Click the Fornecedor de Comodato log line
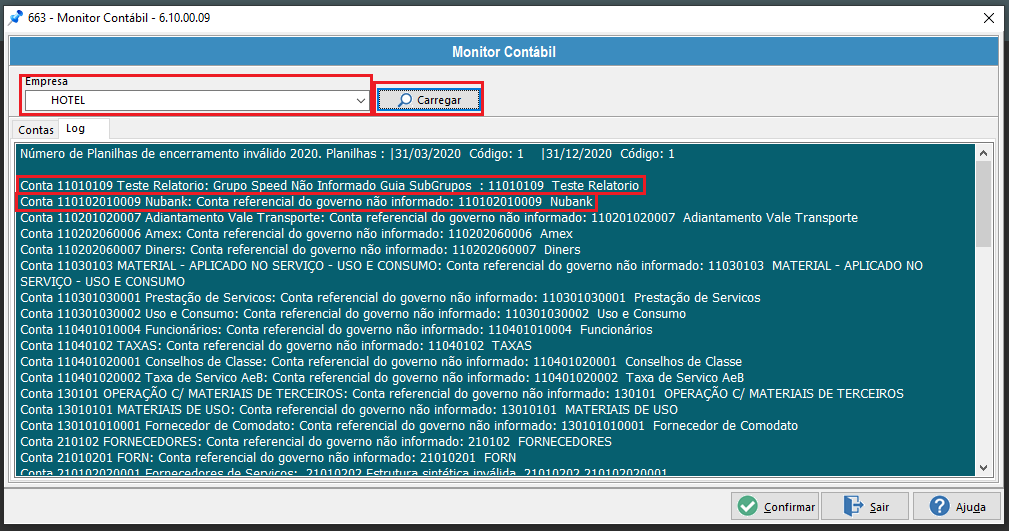Image resolution: width=1009 pixels, height=531 pixels. pyautogui.click(x=409, y=425)
